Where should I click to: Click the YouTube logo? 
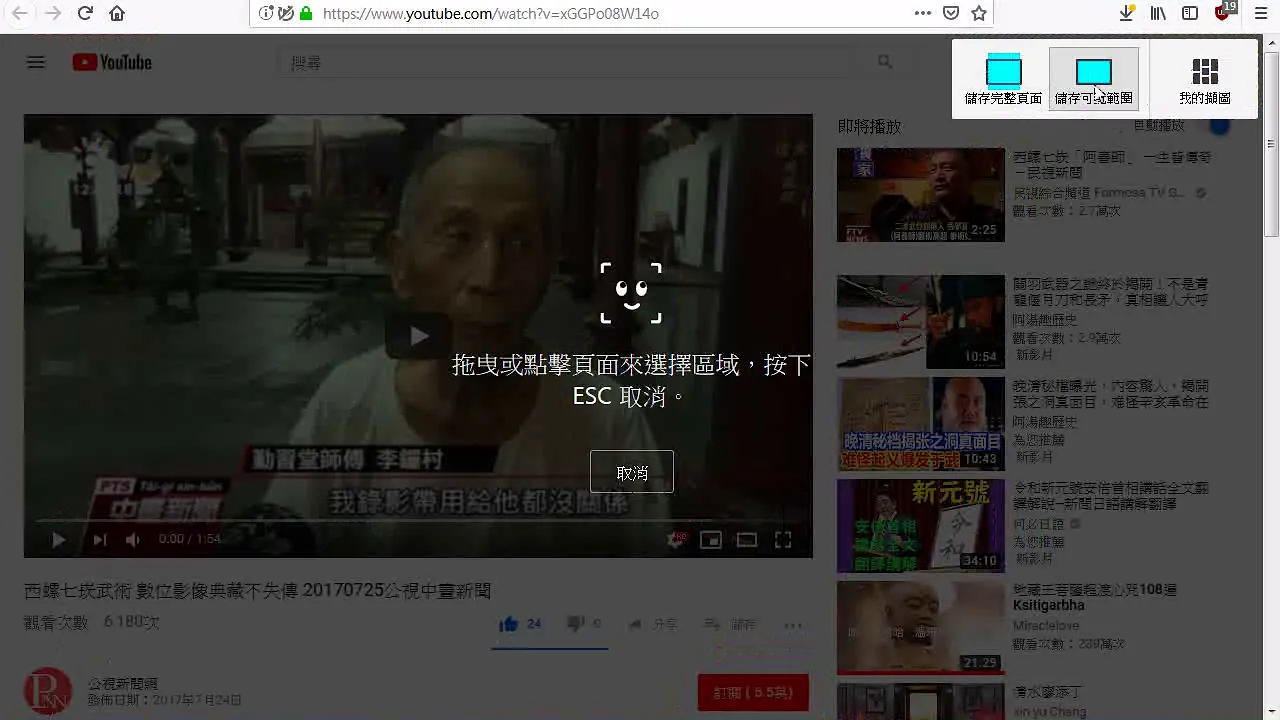coord(112,62)
